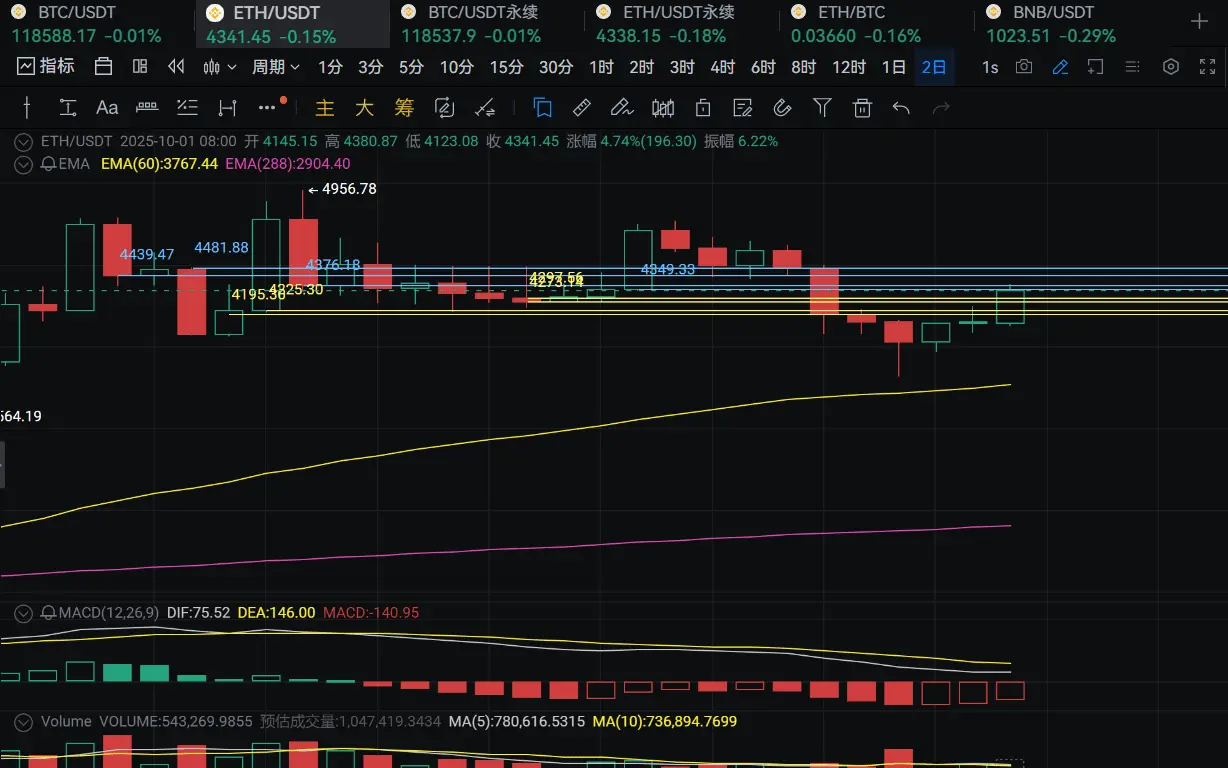Select the 15分 timeframe
The height and width of the screenshot is (768, 1228).
pyautogui.click(x=506, y=67)
